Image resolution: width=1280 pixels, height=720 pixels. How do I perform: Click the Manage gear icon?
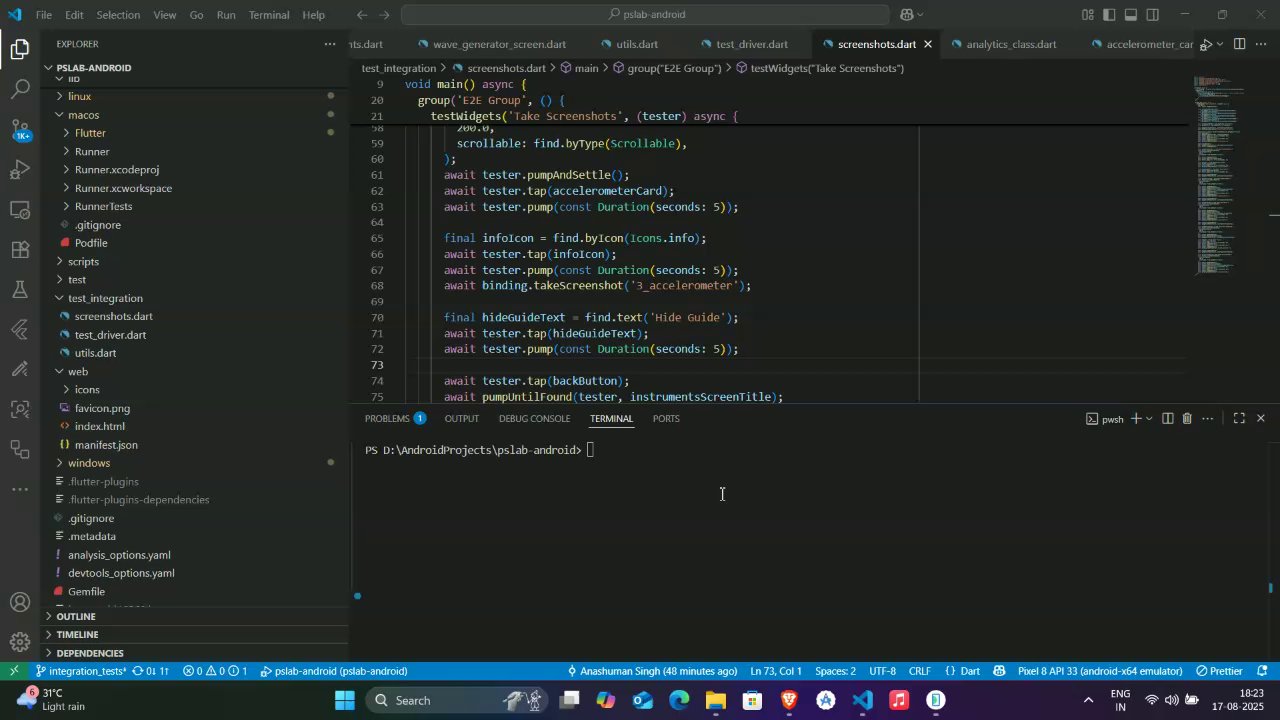pos(20,642)
